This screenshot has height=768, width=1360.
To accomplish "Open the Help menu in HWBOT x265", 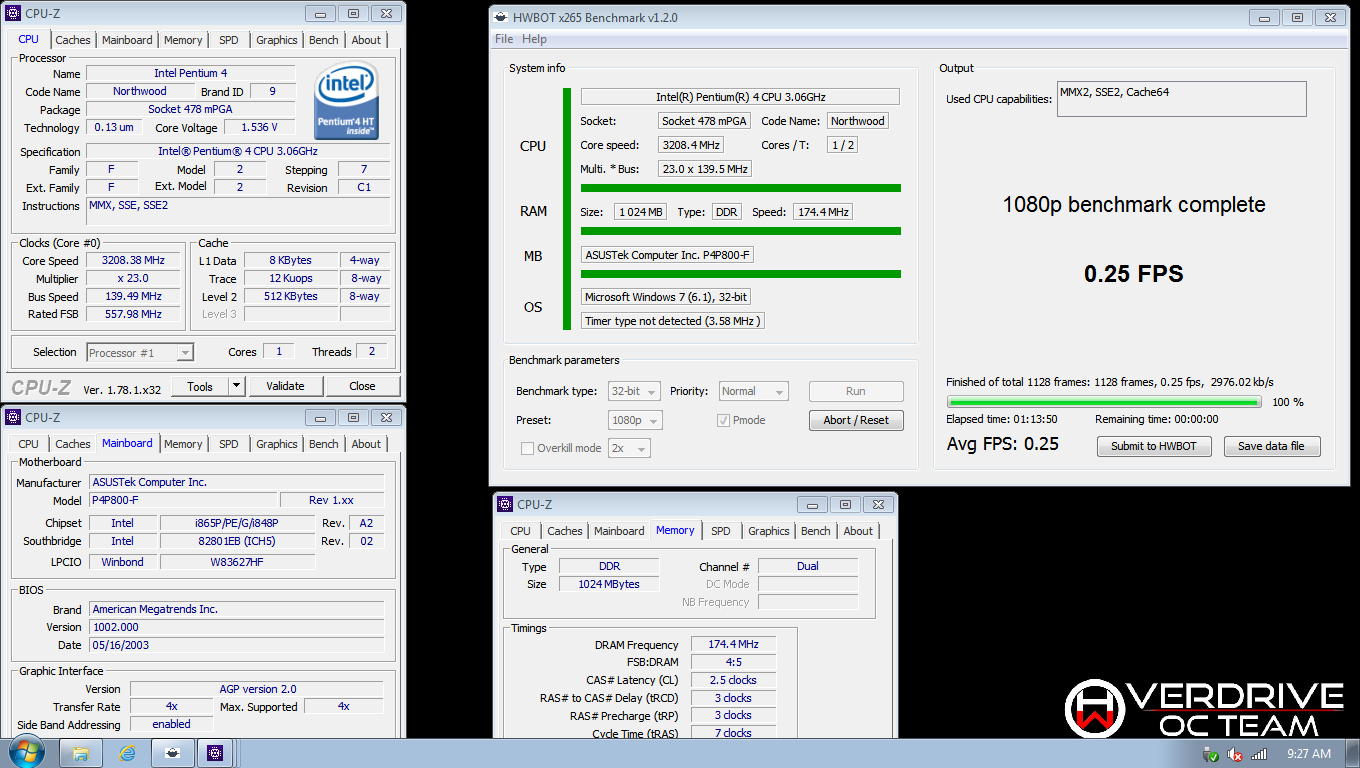I will [x=535, y=39].
